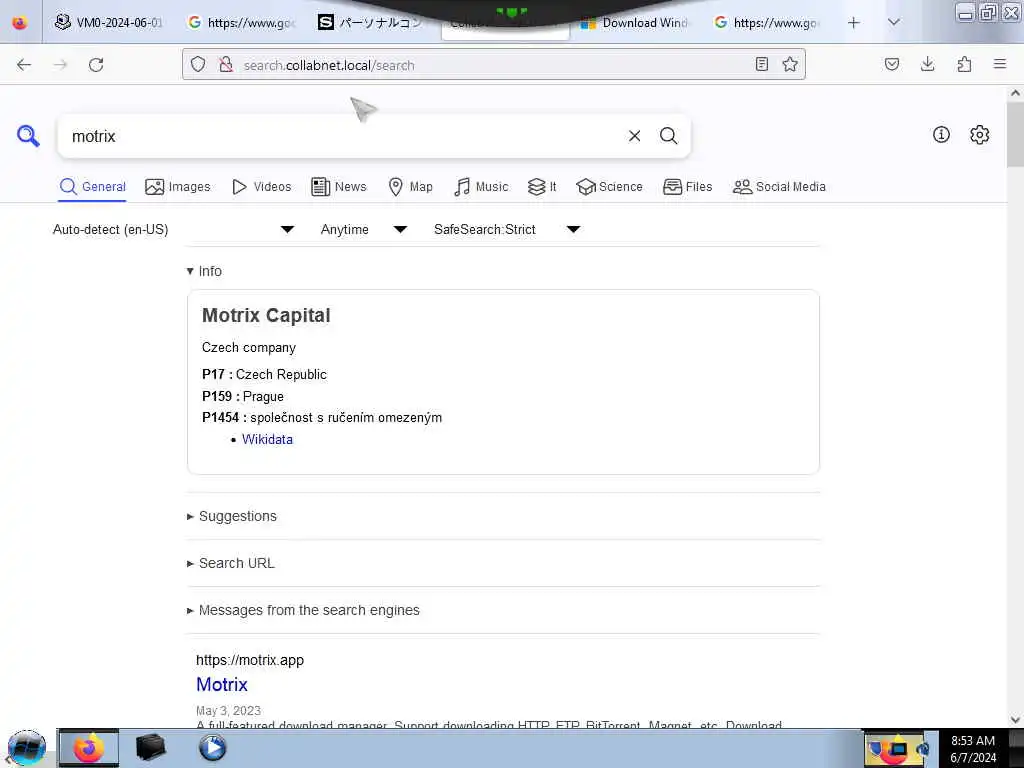Expand the Suggestions section
Screen dimensions: 1024x768
pyautogui.click(x=232, y=516)
